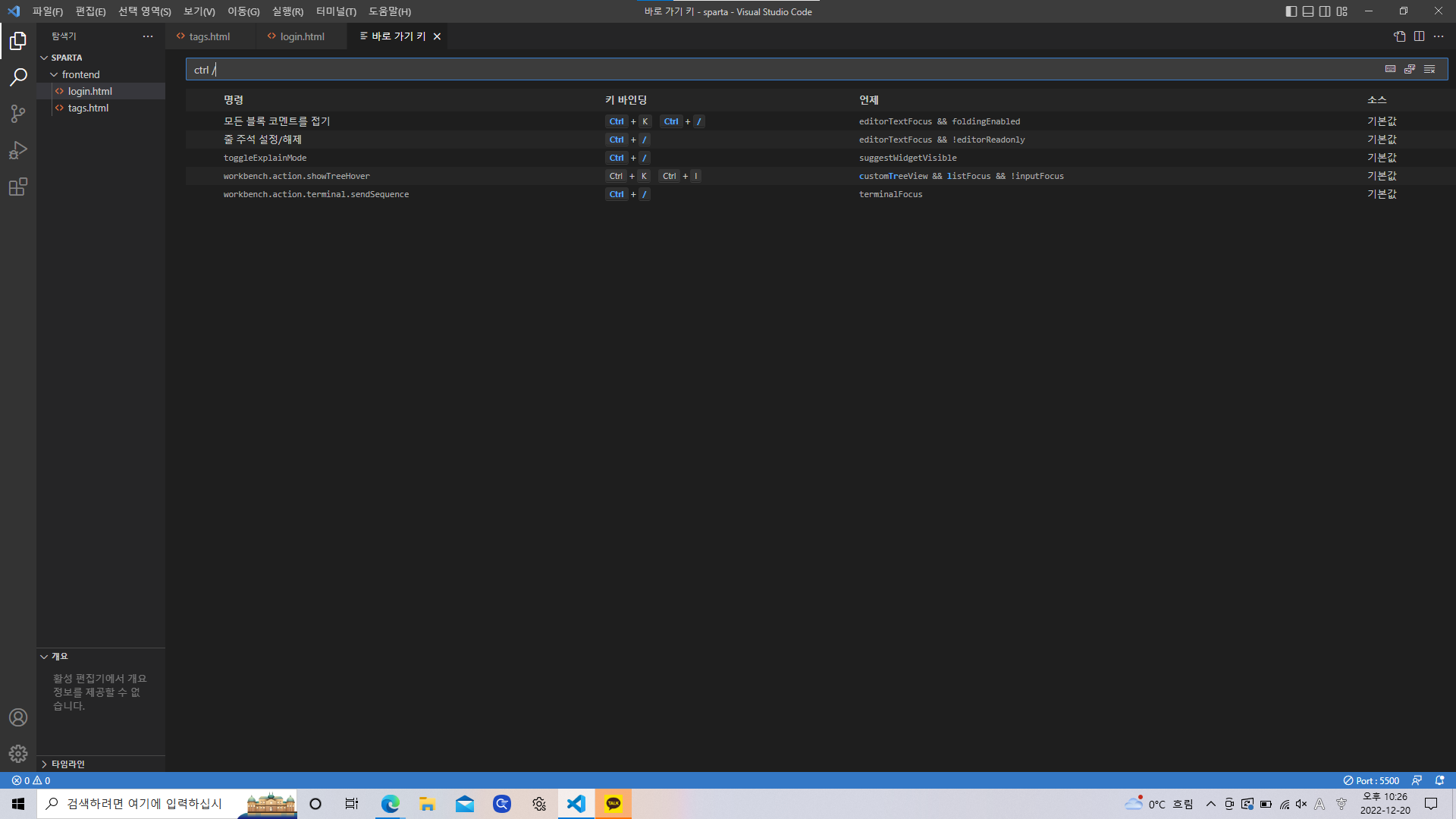This screenshot has height=819, width=1456.
Task: Open the Accounts menu icon
Action: click(18, 717)
